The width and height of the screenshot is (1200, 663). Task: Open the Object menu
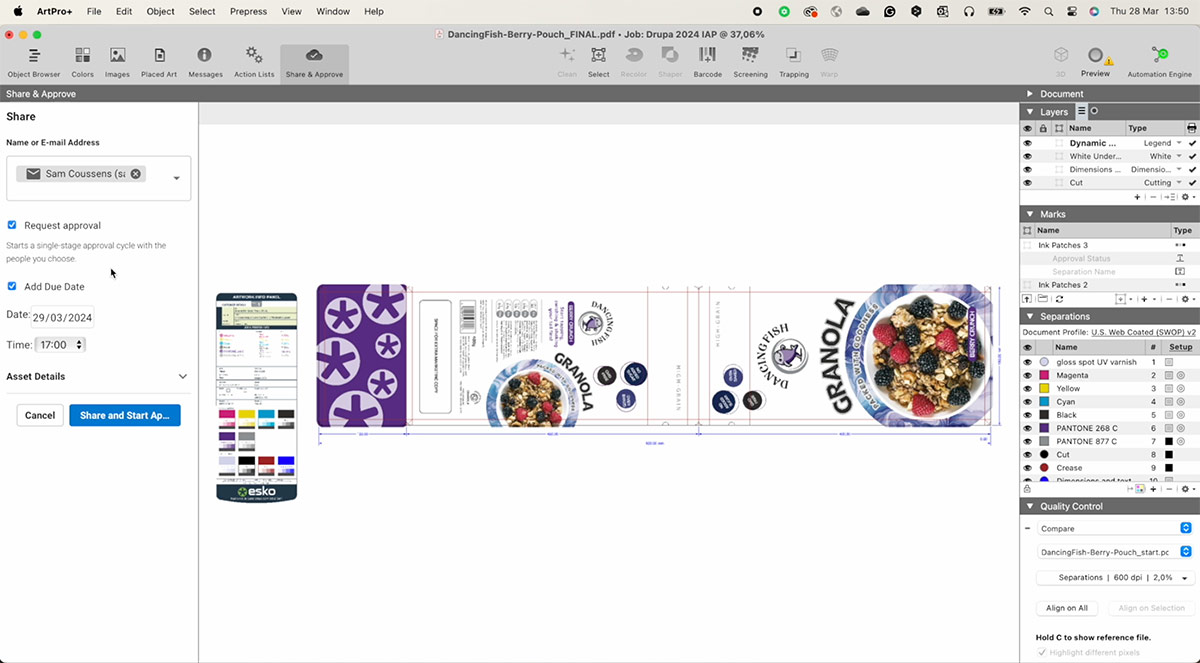pos(160,11)
